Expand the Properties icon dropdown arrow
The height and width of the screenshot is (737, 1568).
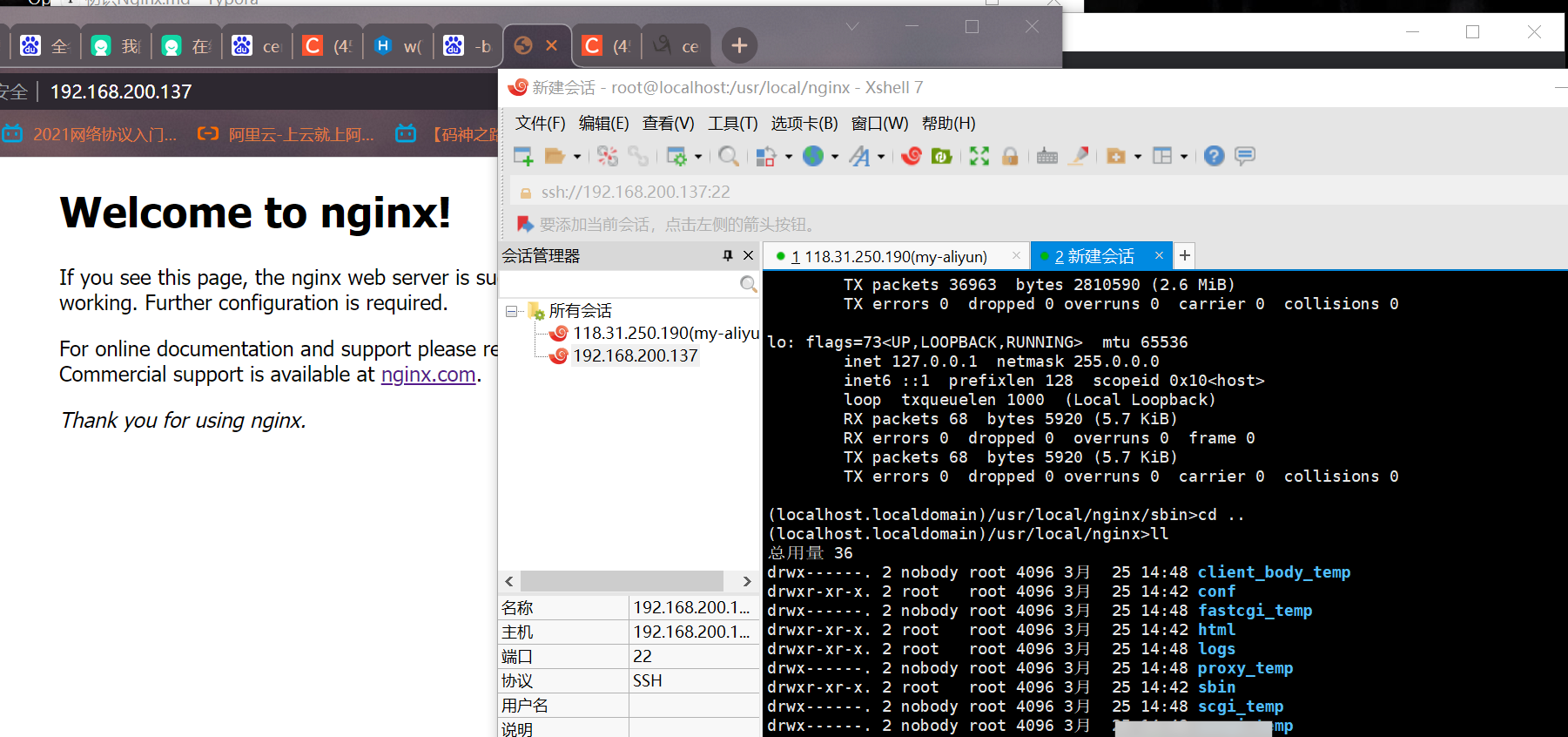coord(698,157)
